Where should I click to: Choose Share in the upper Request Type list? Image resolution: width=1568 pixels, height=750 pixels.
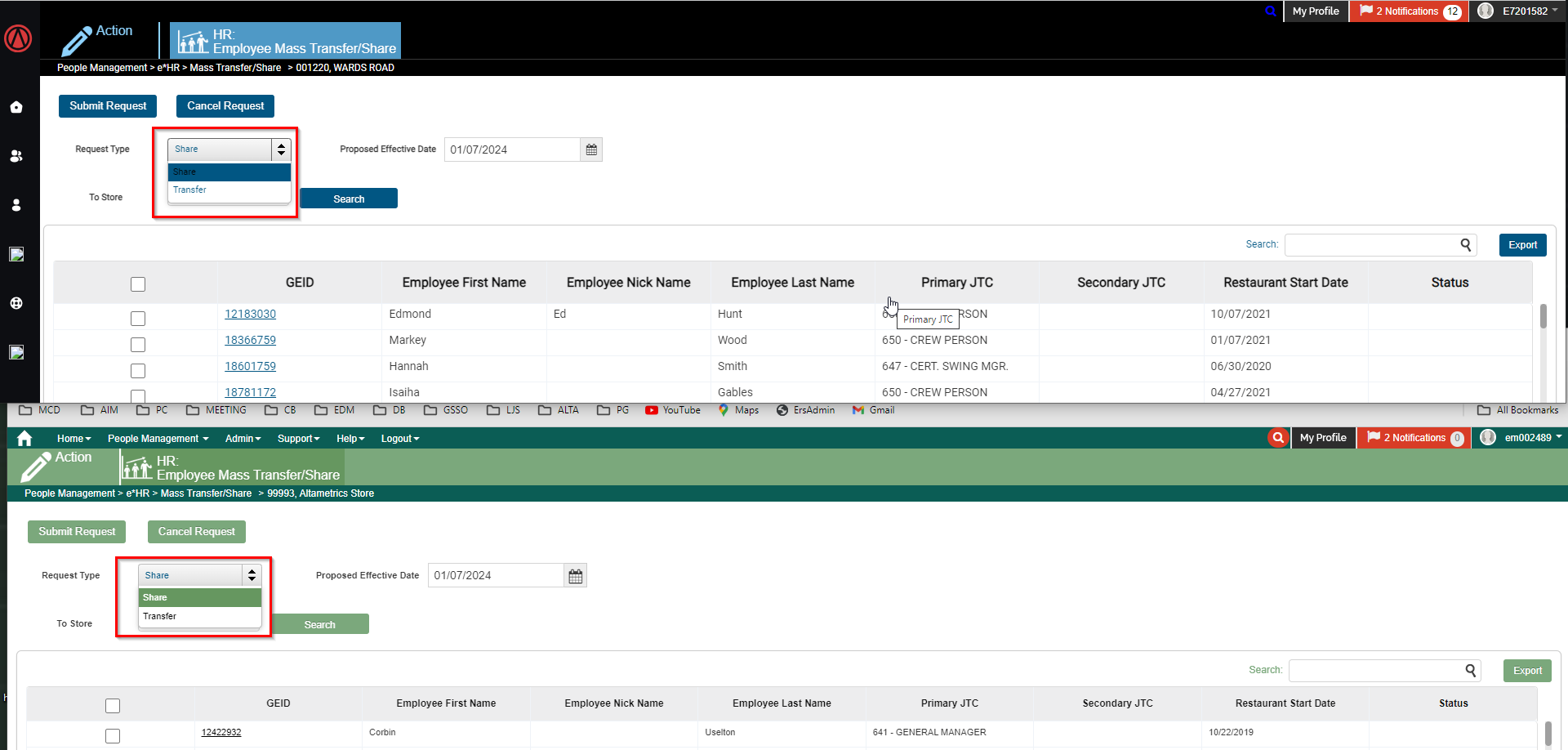[x=229, y=172]
